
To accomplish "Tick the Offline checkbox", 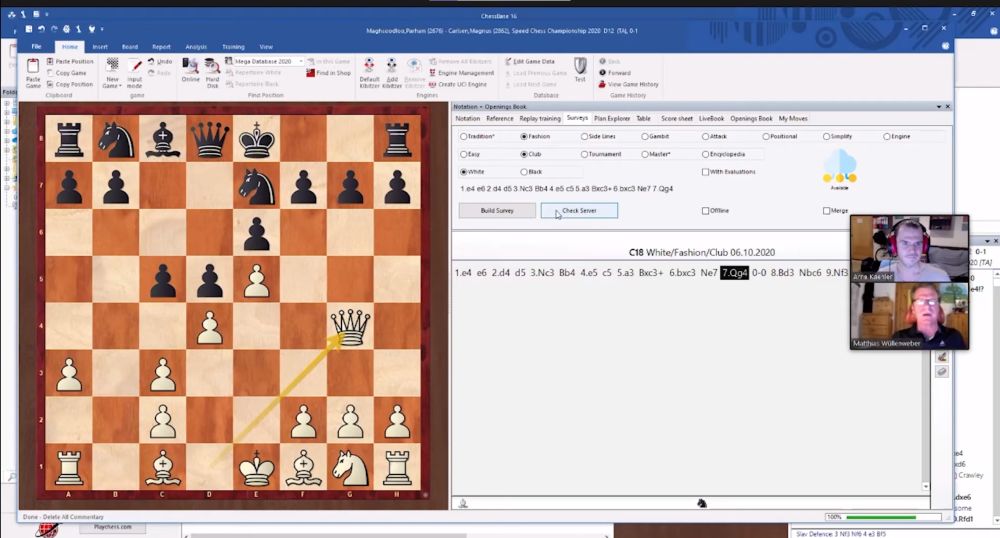I will coord(706,211).
